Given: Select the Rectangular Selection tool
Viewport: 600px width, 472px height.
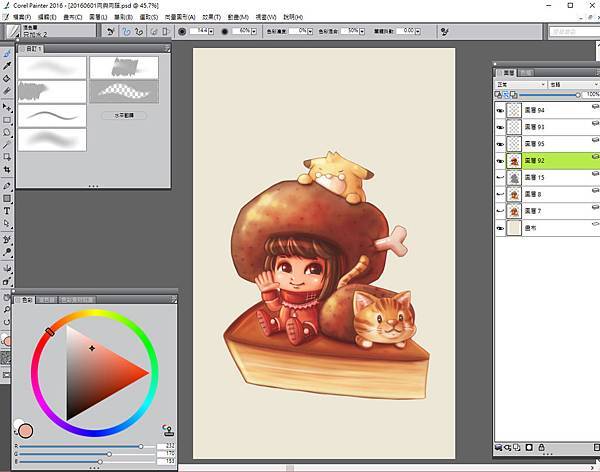Looking at the screenshot, I should tap(7, 120).
